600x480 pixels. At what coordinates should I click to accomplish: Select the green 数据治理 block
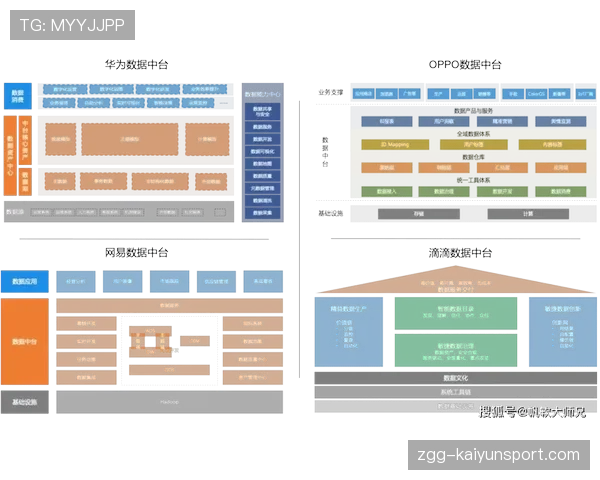pos(444,191)
